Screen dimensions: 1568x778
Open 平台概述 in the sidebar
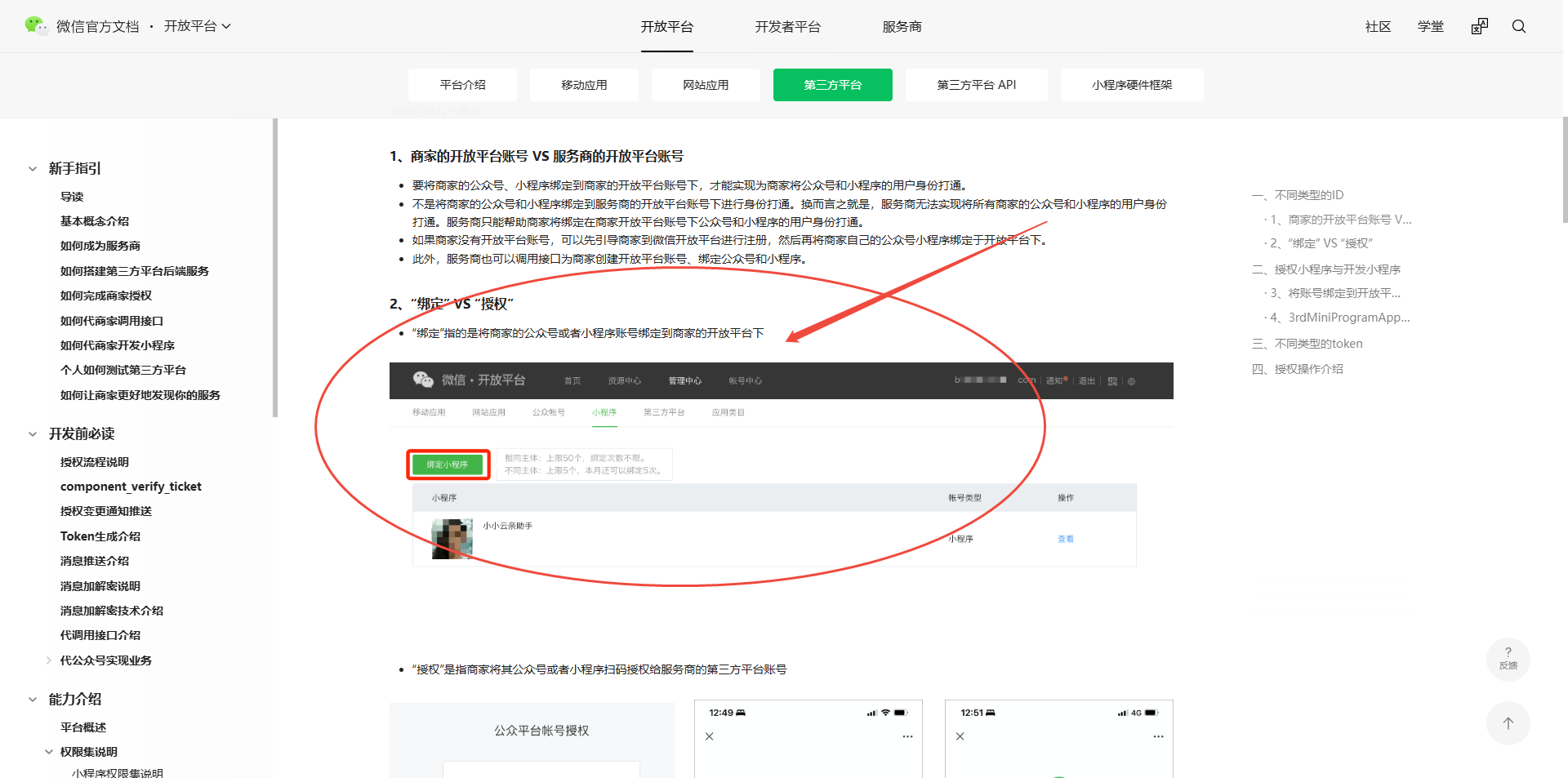[83, 727]
